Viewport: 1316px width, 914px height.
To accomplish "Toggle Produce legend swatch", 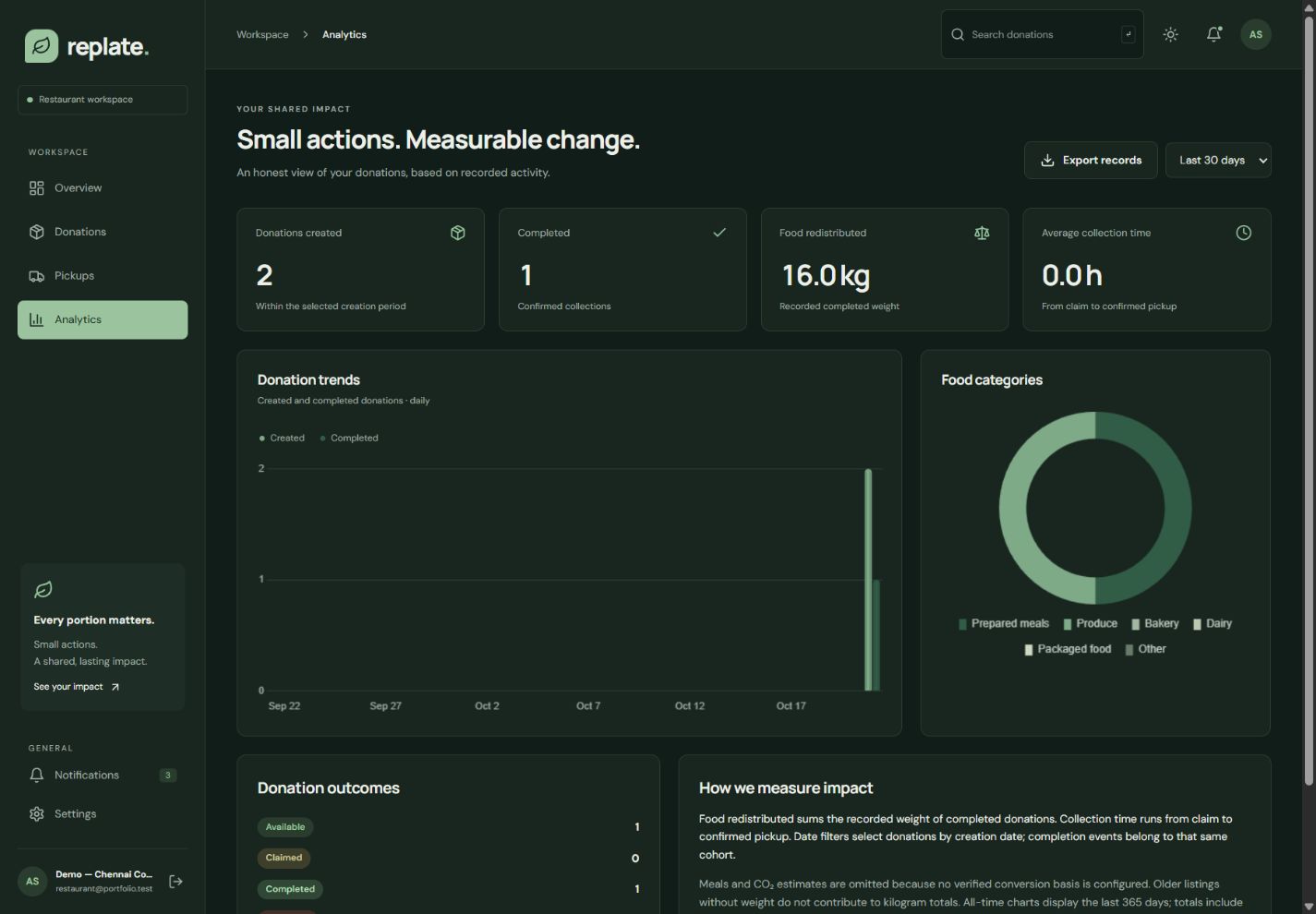I will click(x=1068, y=624).
